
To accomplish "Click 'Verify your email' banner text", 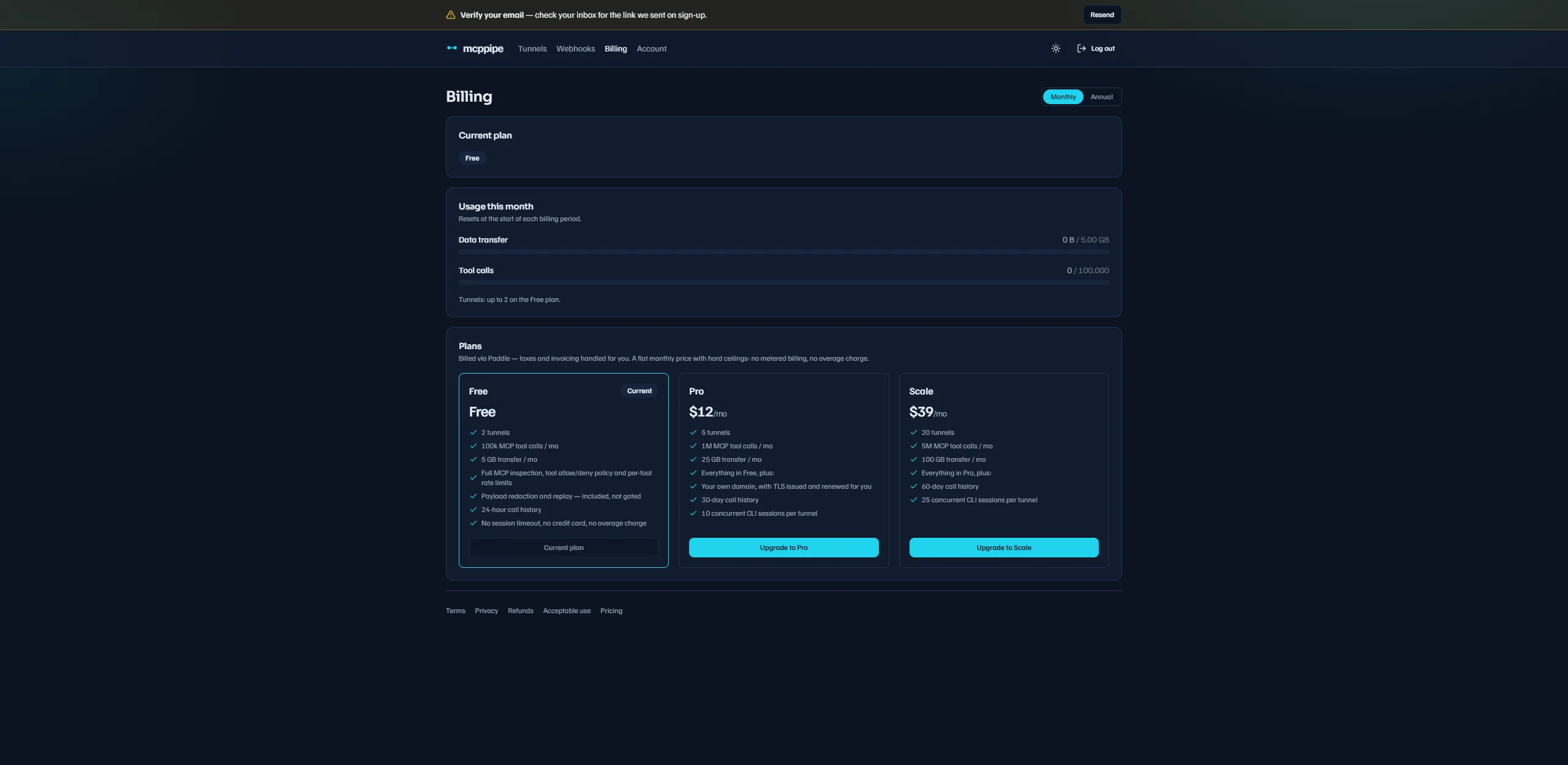I will pos(492,15).
